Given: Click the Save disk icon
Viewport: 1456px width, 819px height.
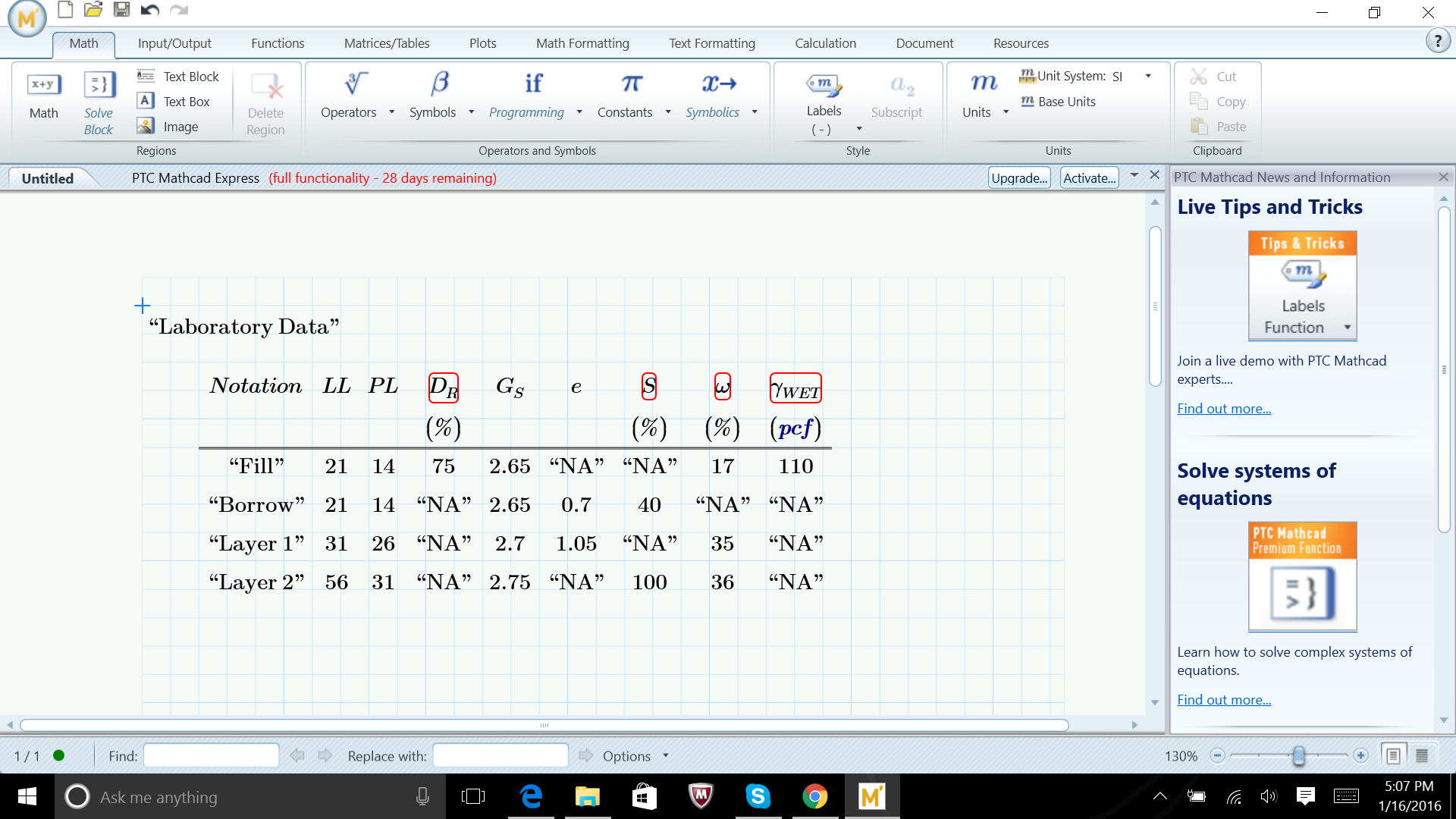Looking at the screenshot, I should click(121, 10).
